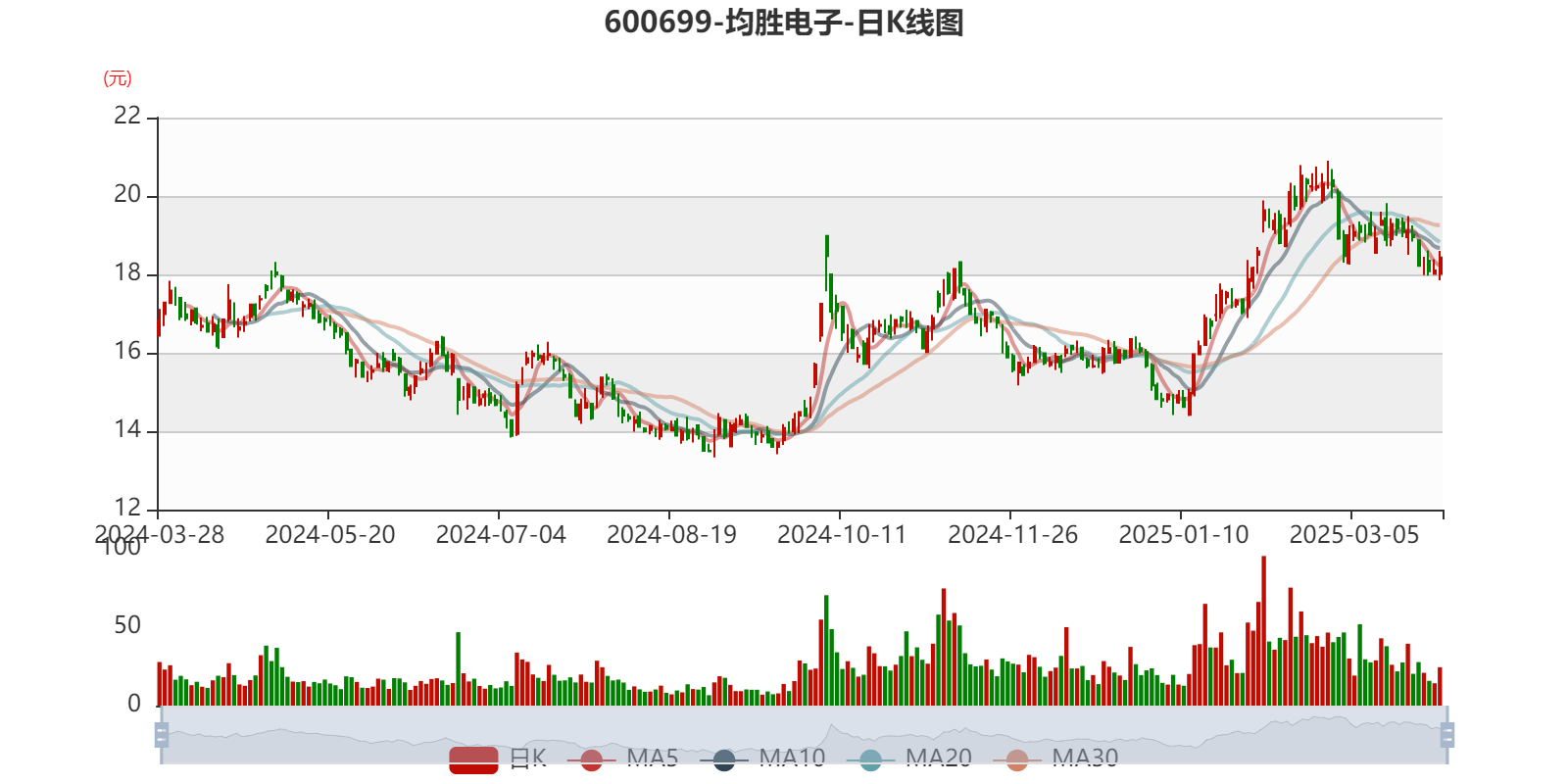Click the 14 price axis label
This screenshot has width=1568, height=784.
pyautogui.click(x=127, y=429)
